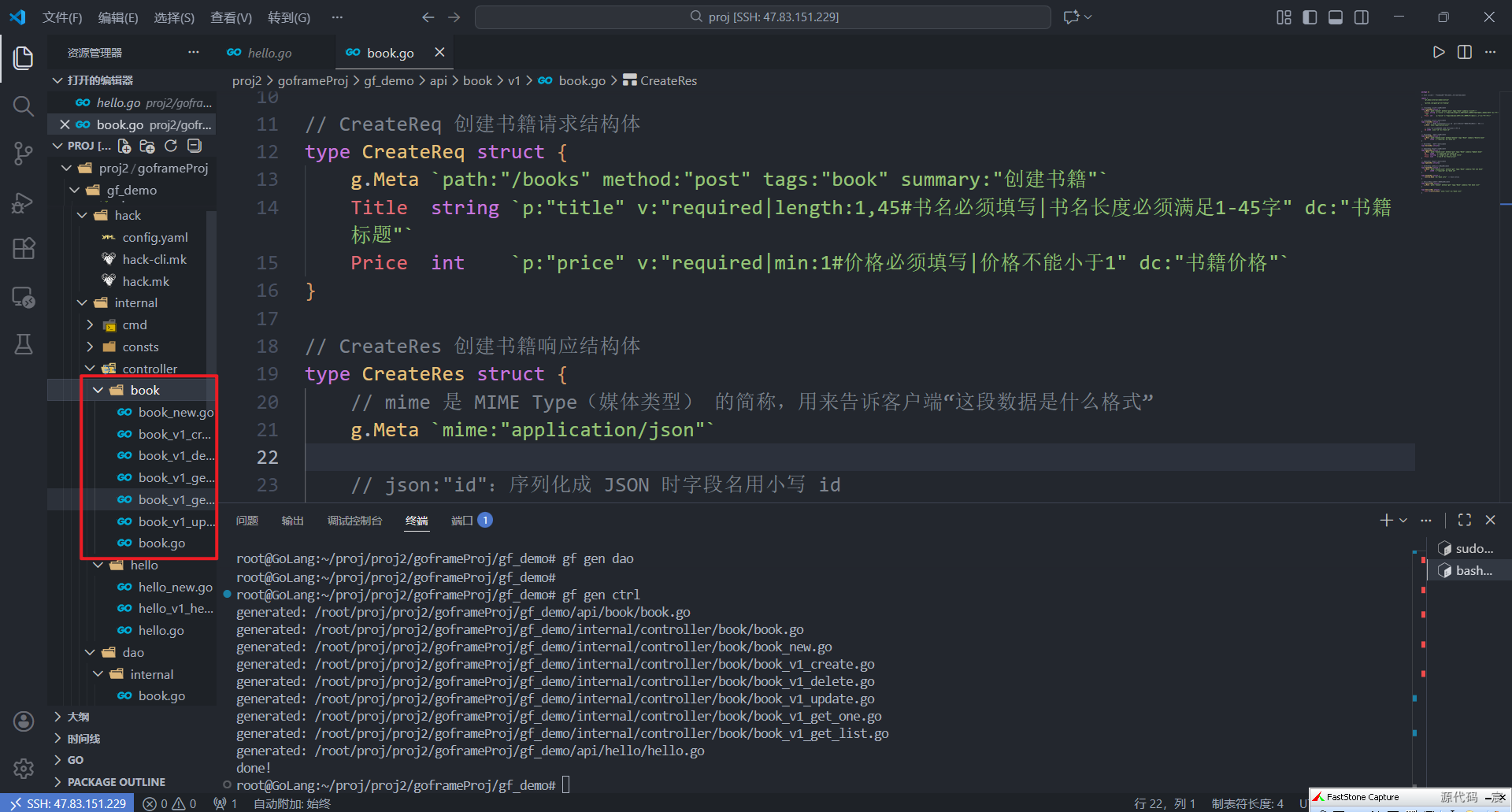Open the 文件(F) menu
Image resolution: width=1512 pixels, height=812 pixels.
pyautogui.click(x=62, y=17)
